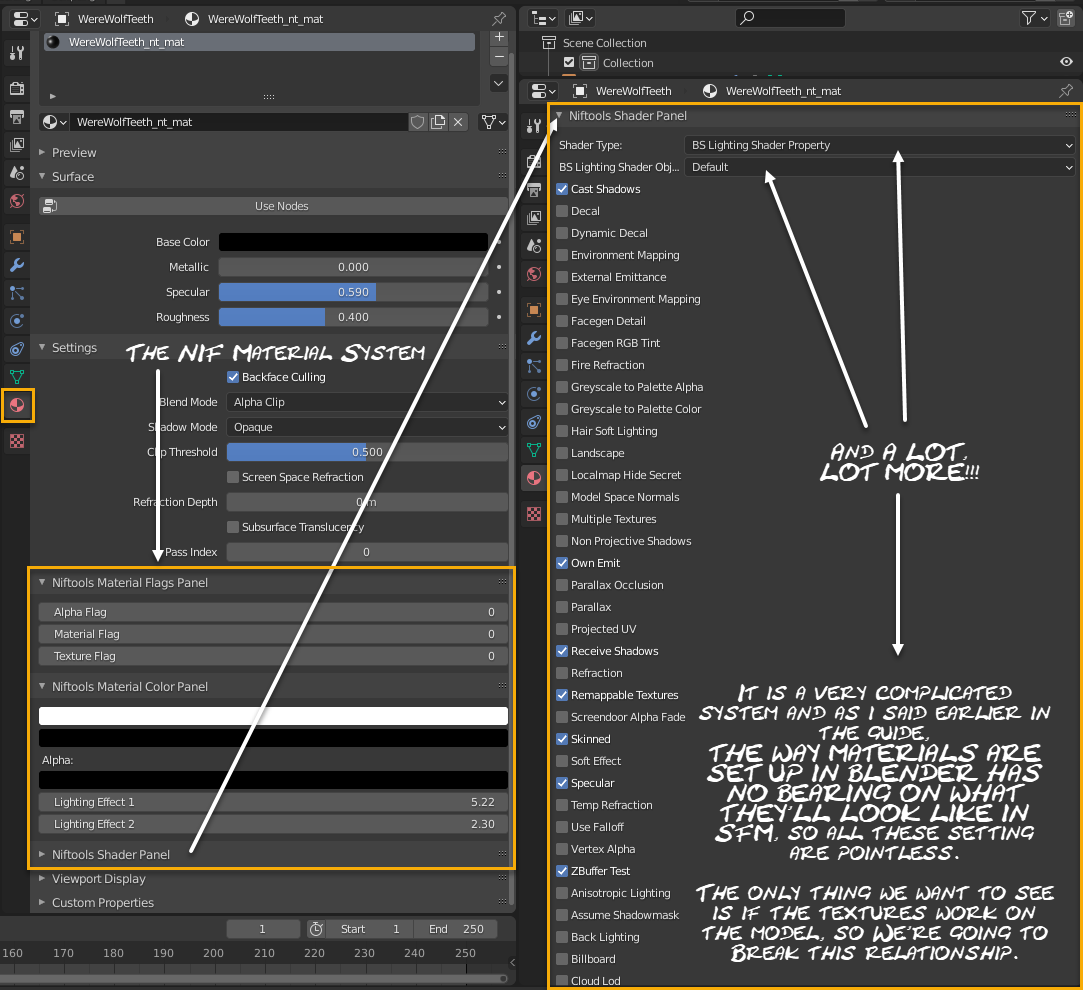Click the timeline auto-keying clock icon
This screenshot has width=1083, height=990.
point(316,929)
